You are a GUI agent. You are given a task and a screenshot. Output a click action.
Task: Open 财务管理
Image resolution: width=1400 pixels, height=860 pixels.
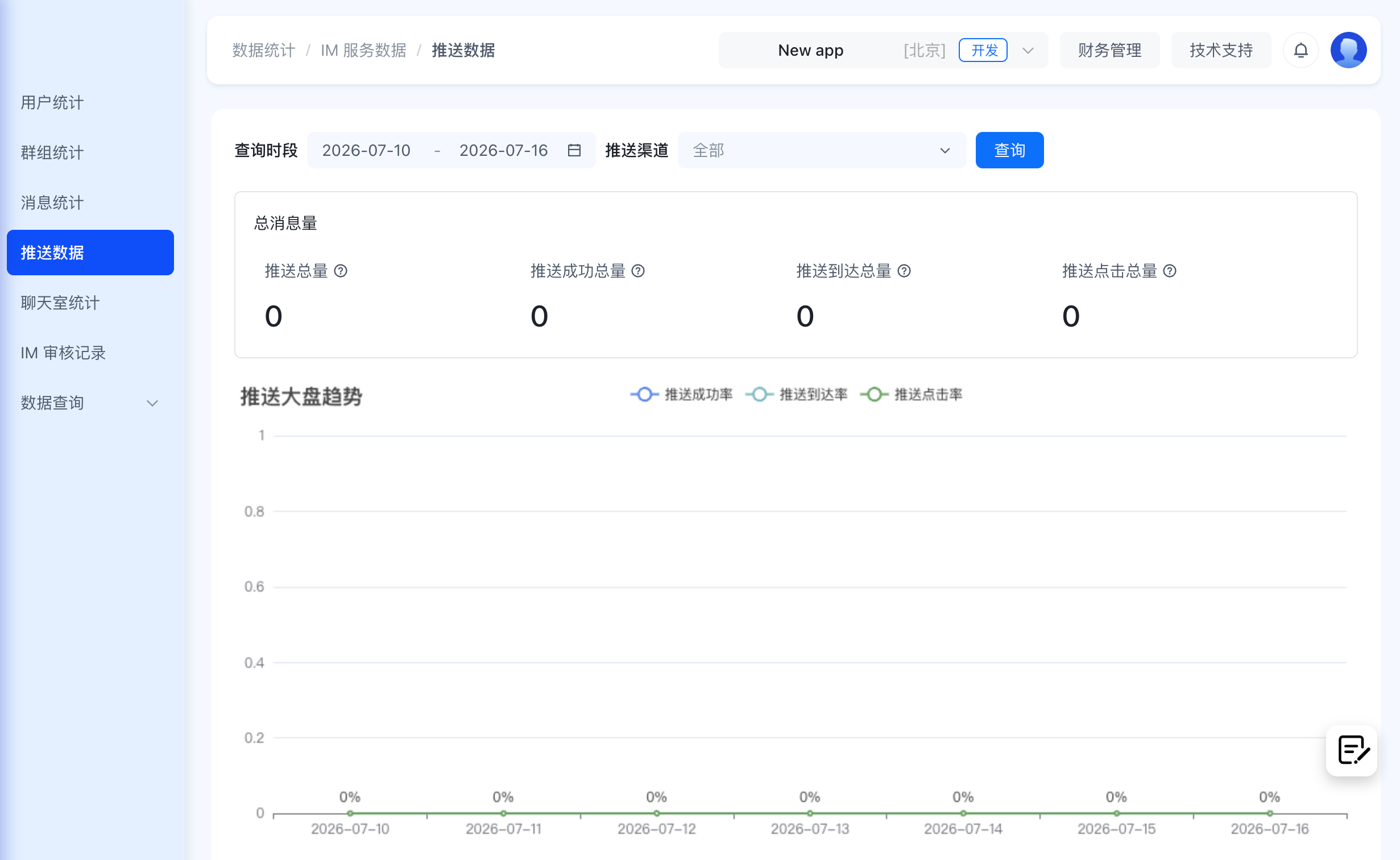point(1109,50)
